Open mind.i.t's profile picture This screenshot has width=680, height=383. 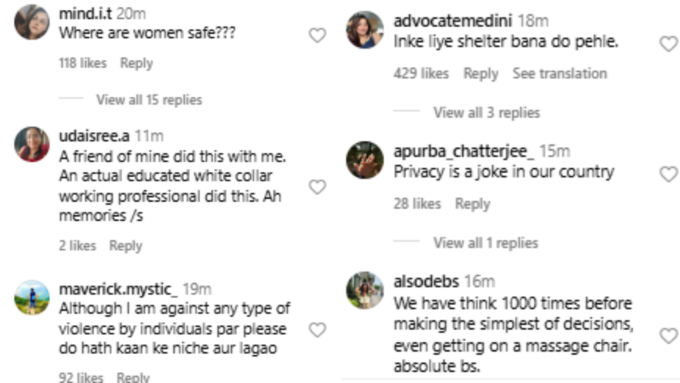[32, 22]
